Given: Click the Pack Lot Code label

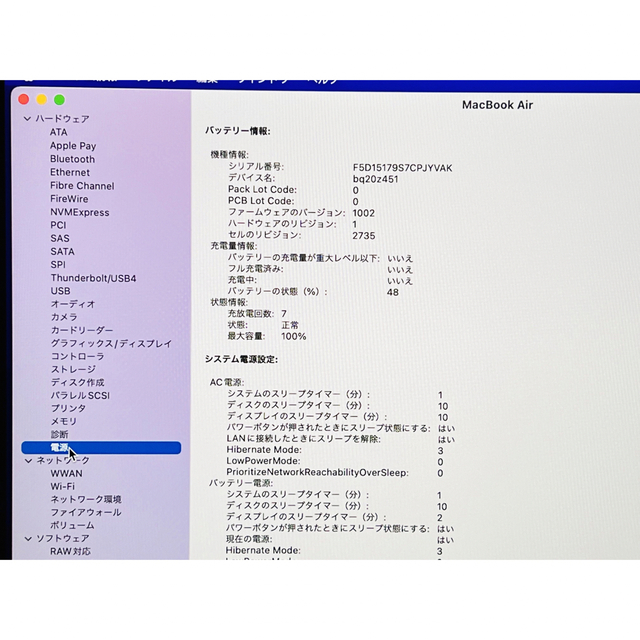Looking at the screenshot, I should pos(262,189).
